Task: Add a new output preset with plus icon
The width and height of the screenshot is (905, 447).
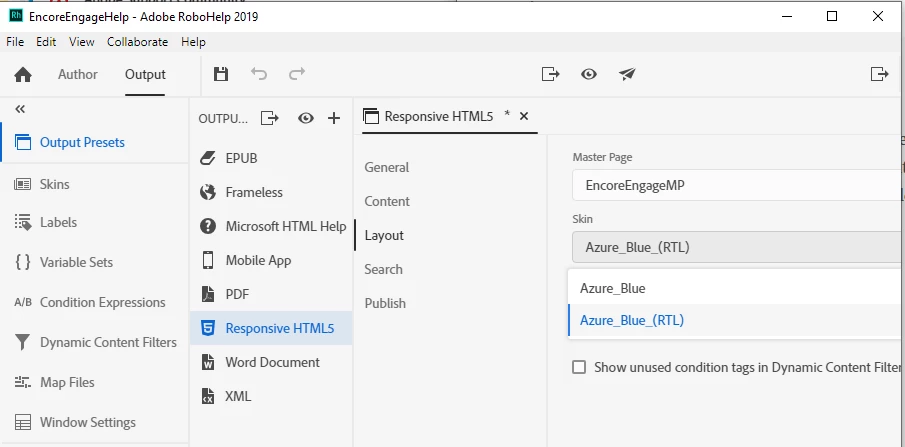Action: (334, 118)
